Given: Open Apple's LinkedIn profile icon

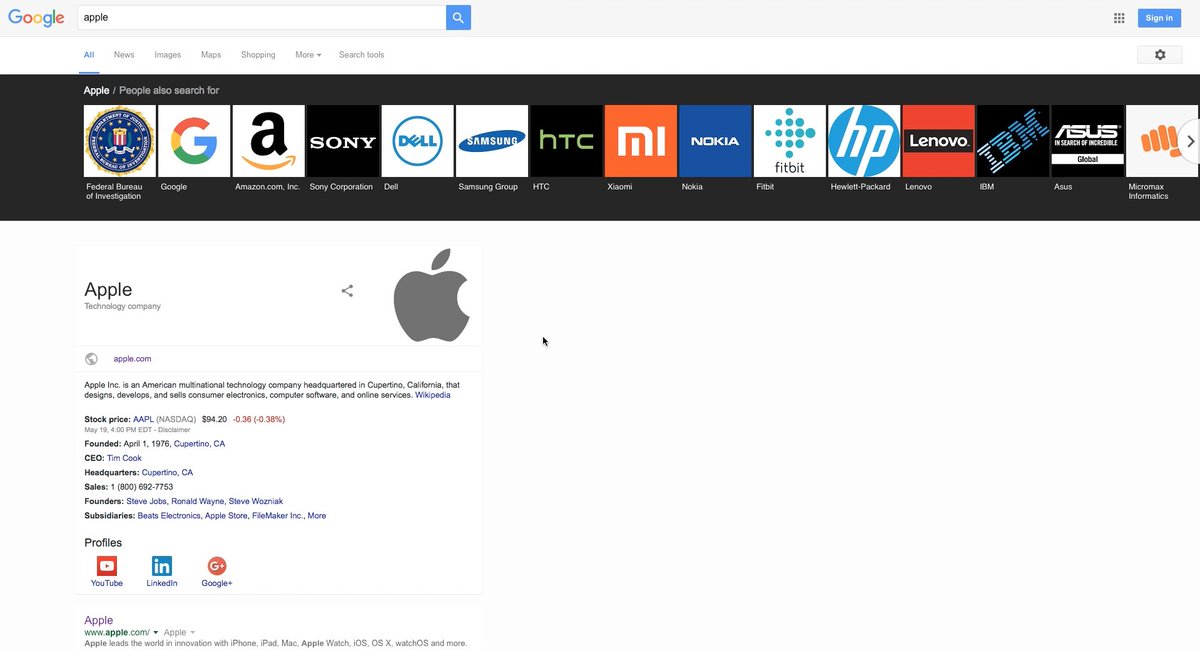Looking at the screenshot, I should tap(162, 566).
